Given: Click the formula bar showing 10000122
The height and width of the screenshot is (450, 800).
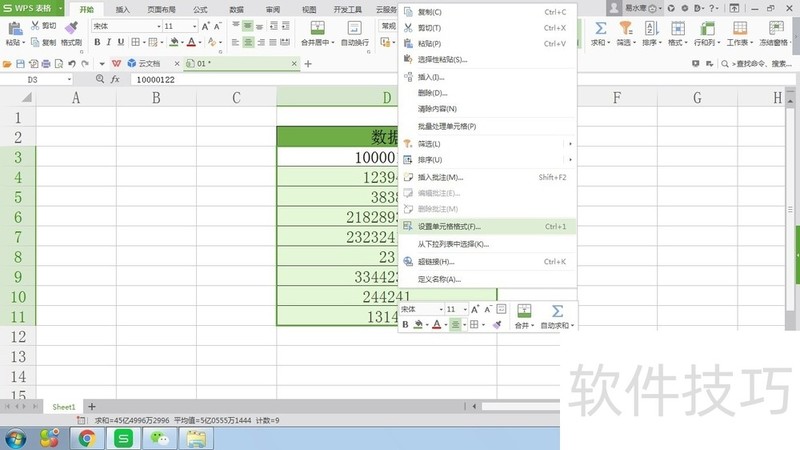Looking at the screenshot, I should [x=265, y=80].
